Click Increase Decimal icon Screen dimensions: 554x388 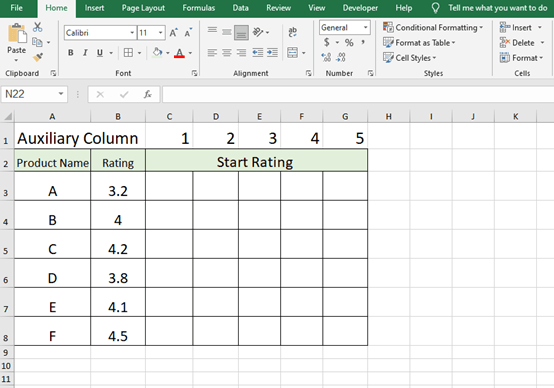(x=326, y=57)
